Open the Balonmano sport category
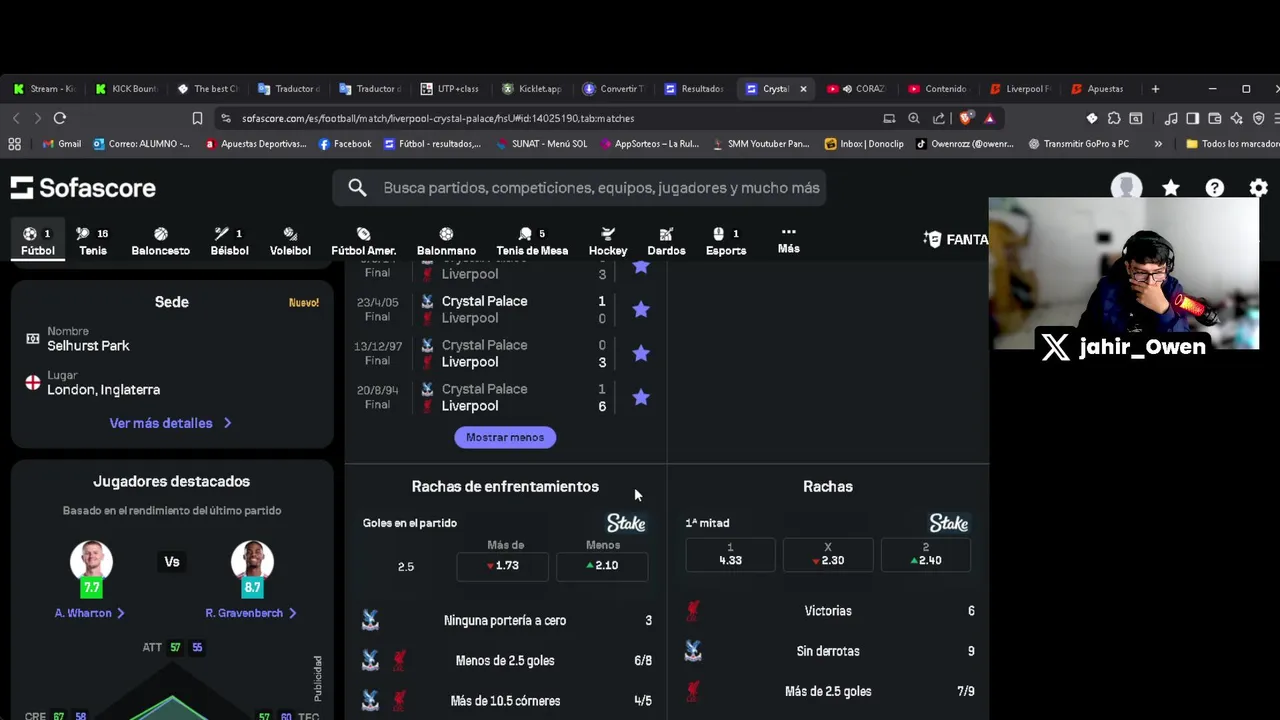Image resolution: width=1280 pixels, height=720 pixels. (446, 241)
